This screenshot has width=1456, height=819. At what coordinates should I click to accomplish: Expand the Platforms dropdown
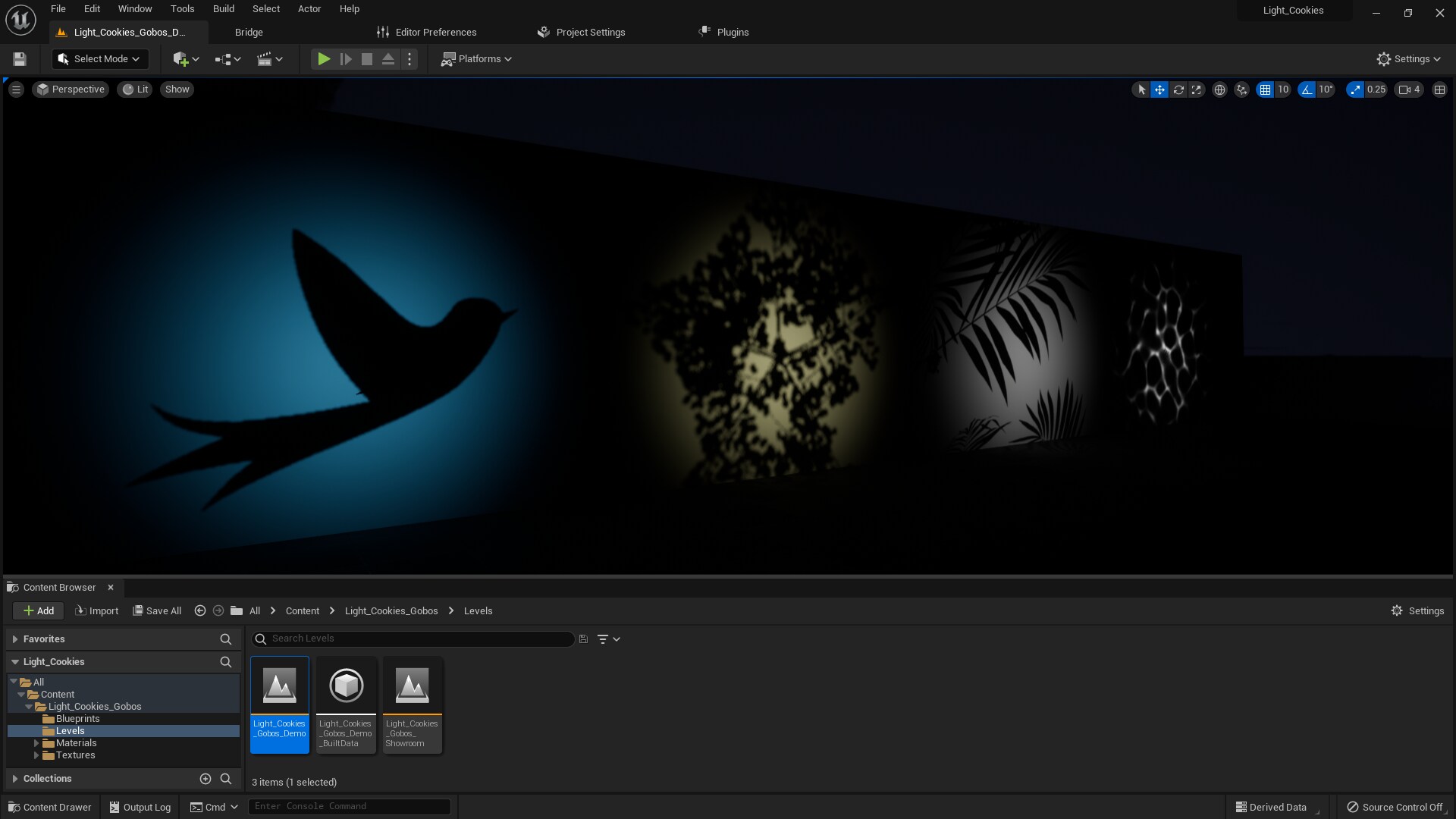(477, 59)
